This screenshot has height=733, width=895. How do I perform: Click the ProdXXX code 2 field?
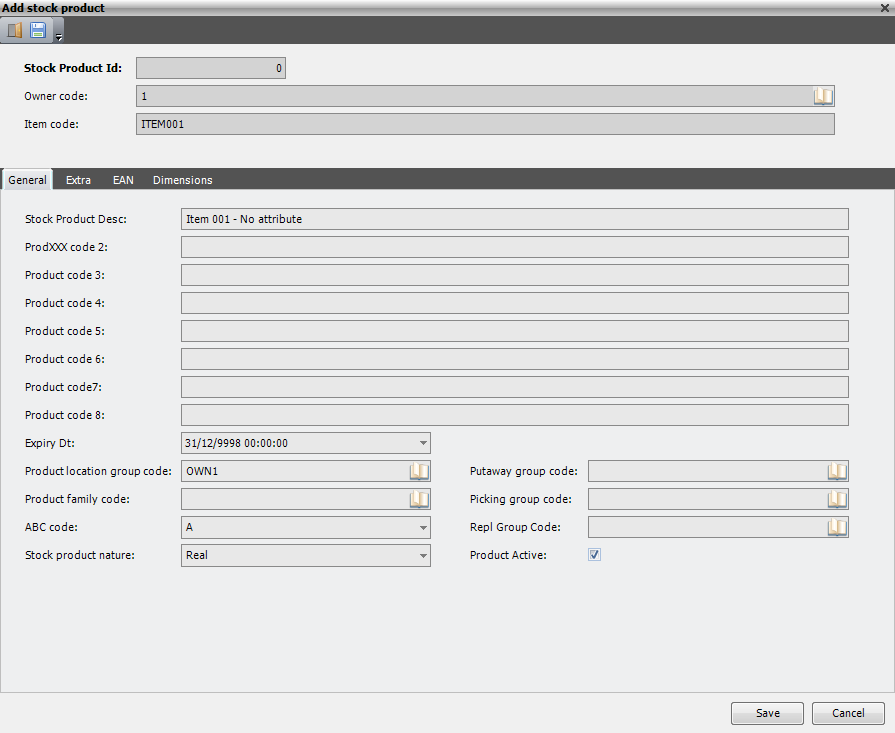pyautogui.click(x=515, y=247)
